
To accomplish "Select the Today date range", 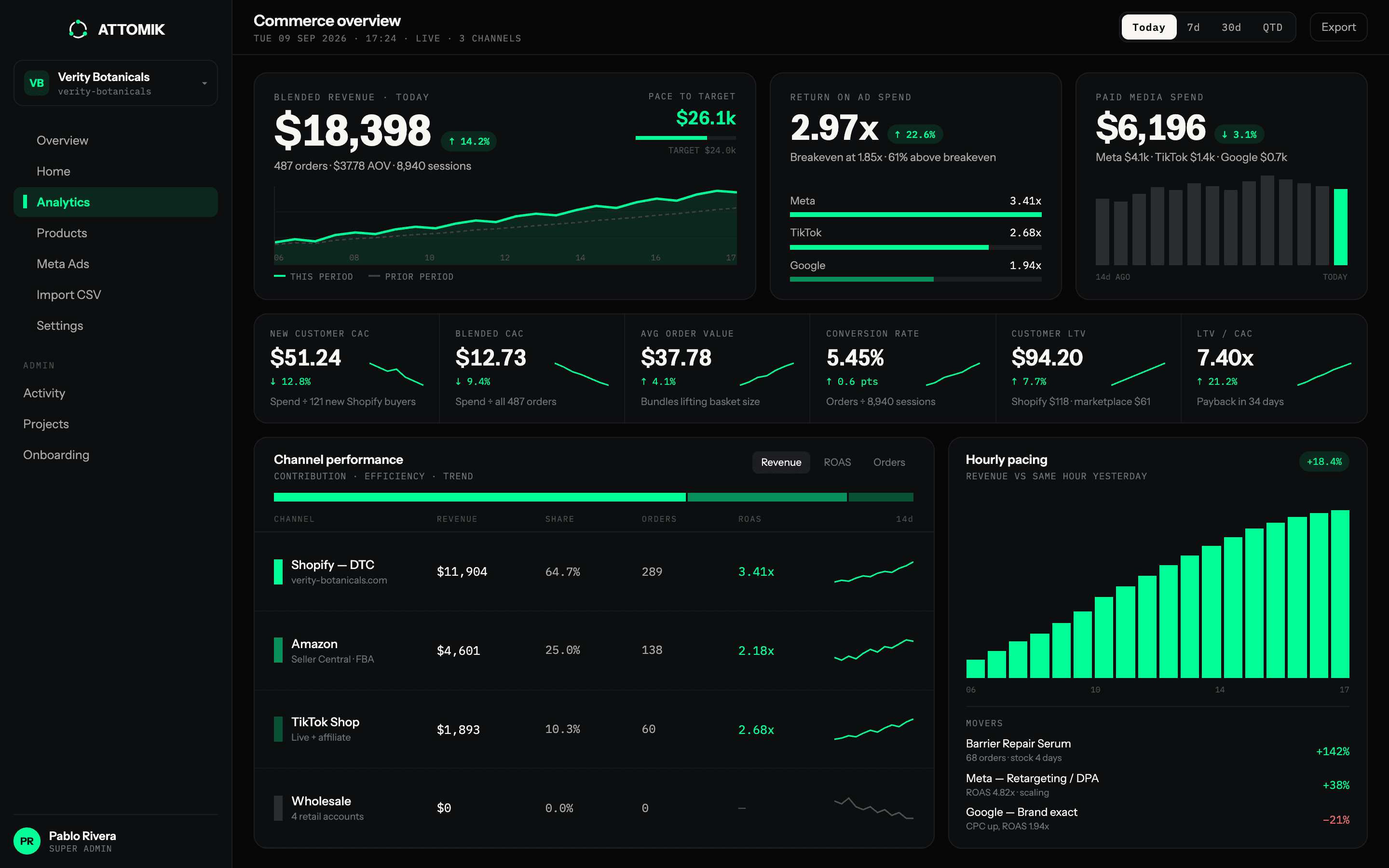I will pyautogui.click(x=1148, y=27).
